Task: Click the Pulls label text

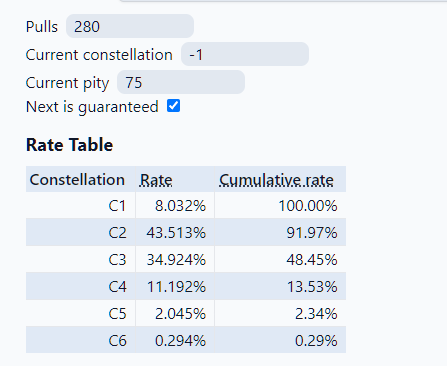Action: point(42,27)
